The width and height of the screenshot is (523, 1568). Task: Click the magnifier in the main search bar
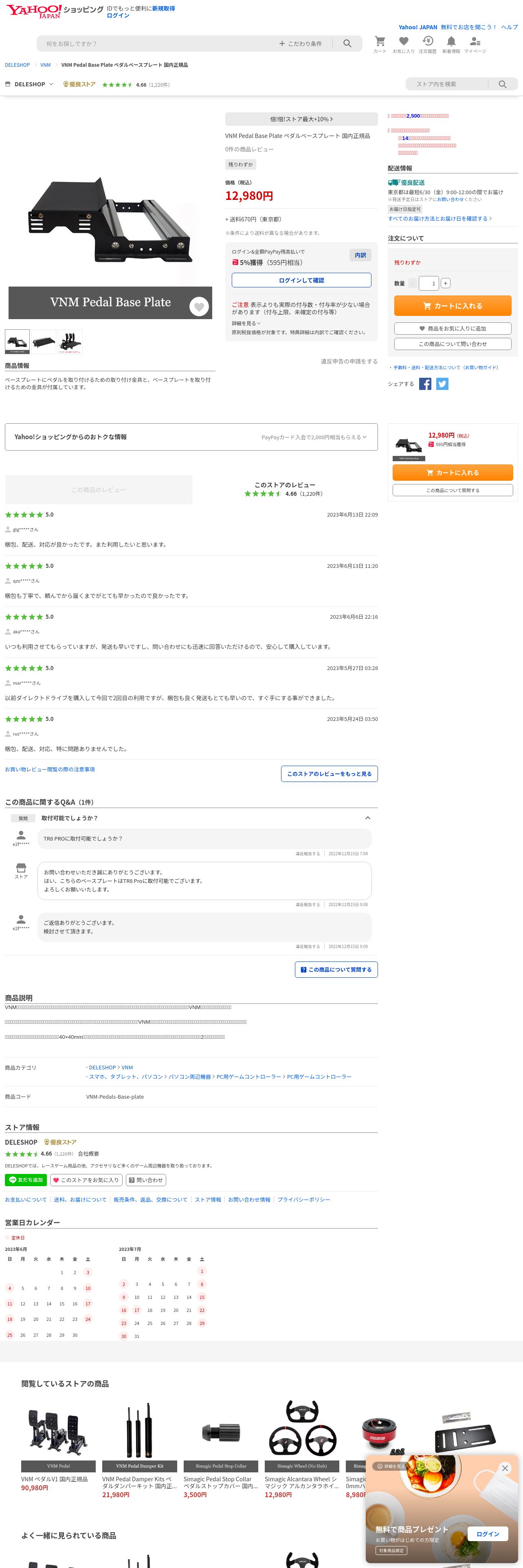click(347, 44)
